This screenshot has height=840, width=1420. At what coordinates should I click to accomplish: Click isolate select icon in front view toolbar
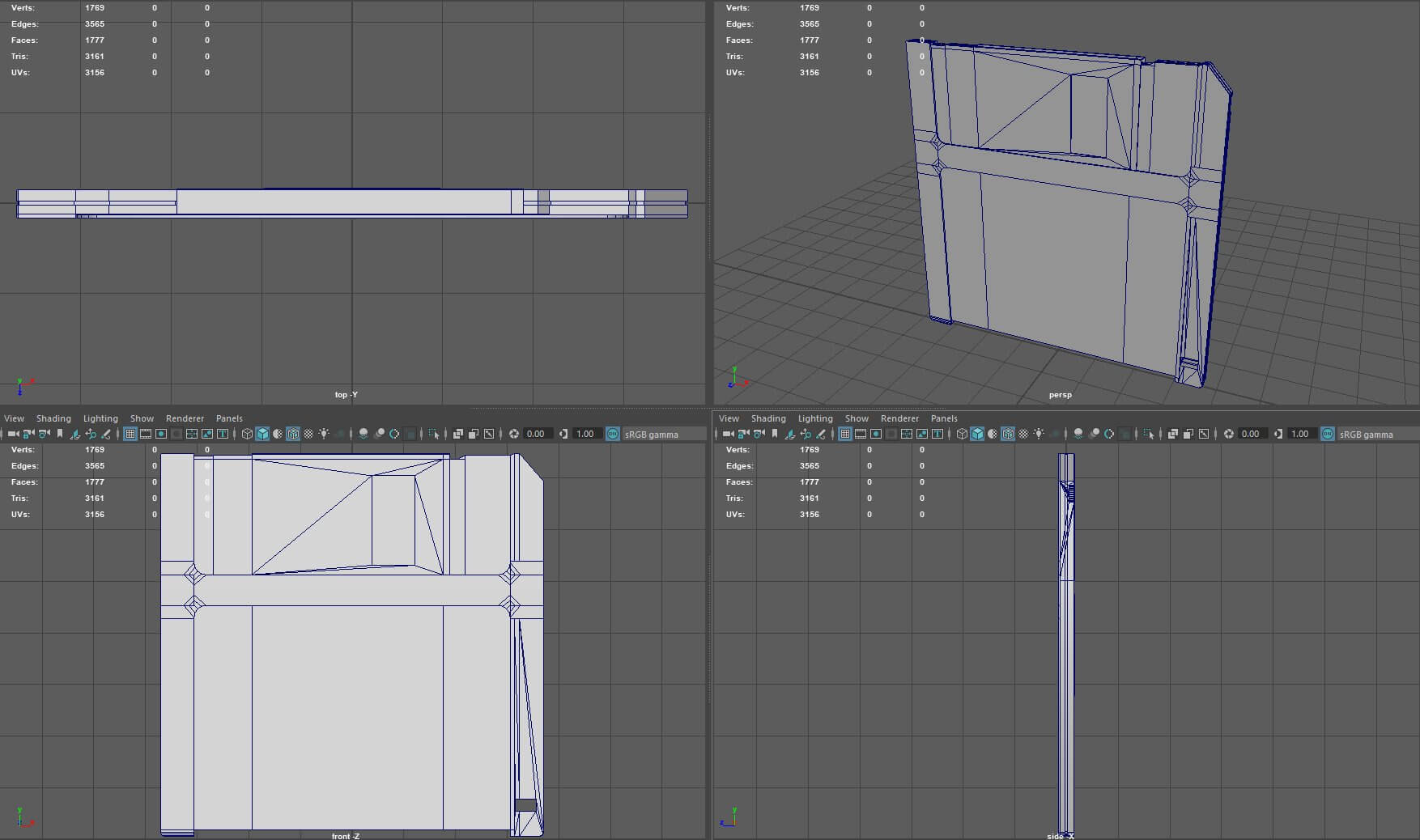[434, 435]
